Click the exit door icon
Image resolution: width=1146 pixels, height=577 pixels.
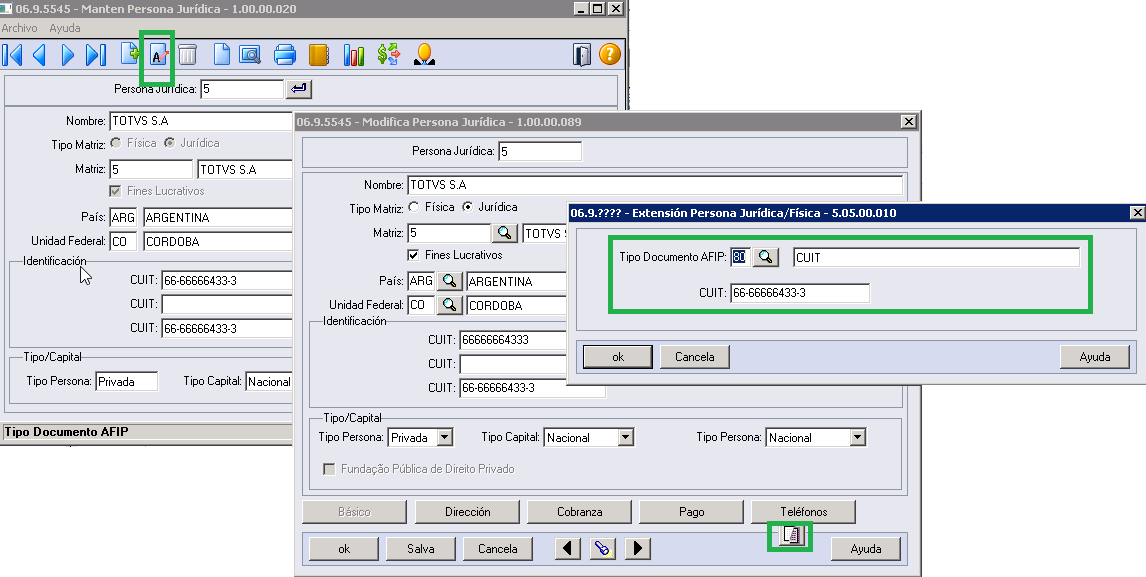coord(582,55)
